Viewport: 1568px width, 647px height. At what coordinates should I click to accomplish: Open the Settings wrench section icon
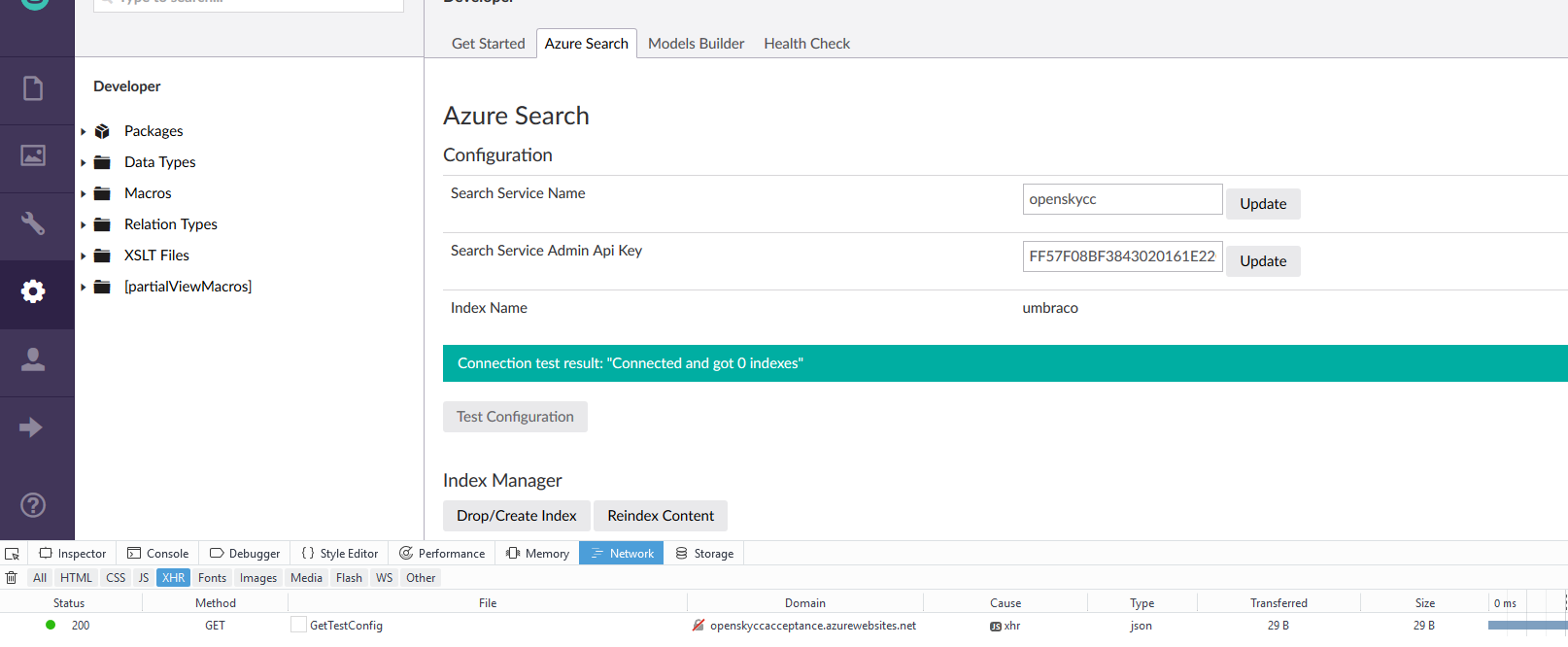click(x=33, y=223)
